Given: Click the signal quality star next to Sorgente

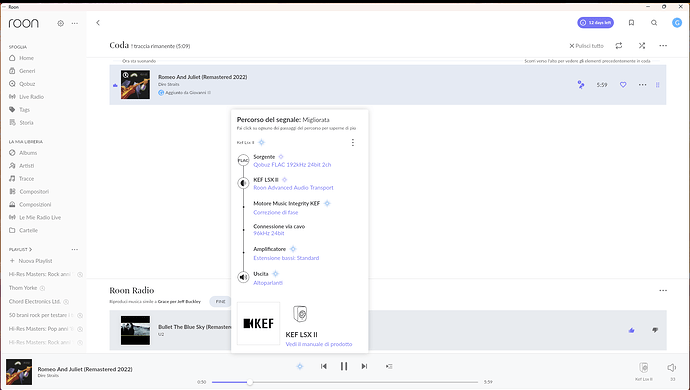Looking at the screenshot, I should 281,157.
